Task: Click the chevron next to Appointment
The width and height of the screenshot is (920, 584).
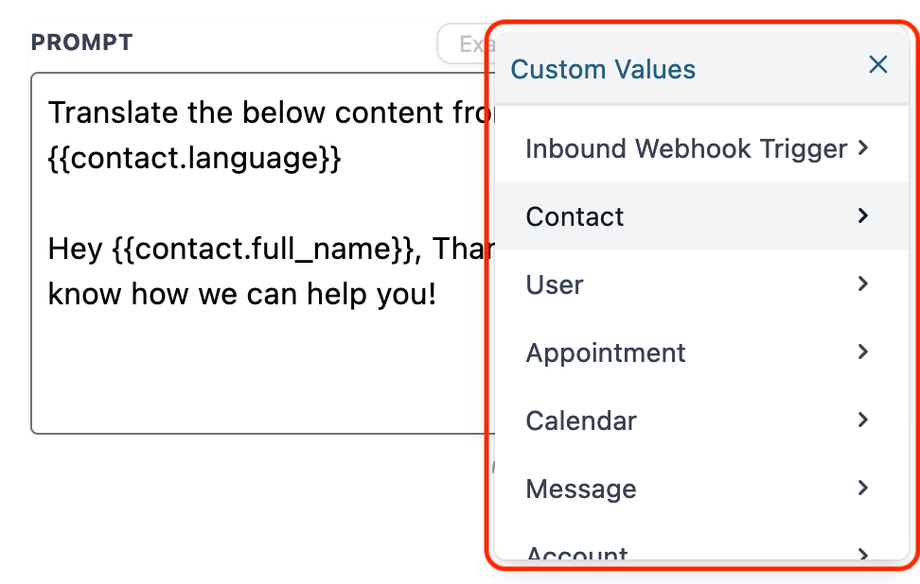Action: click(862, 352)
